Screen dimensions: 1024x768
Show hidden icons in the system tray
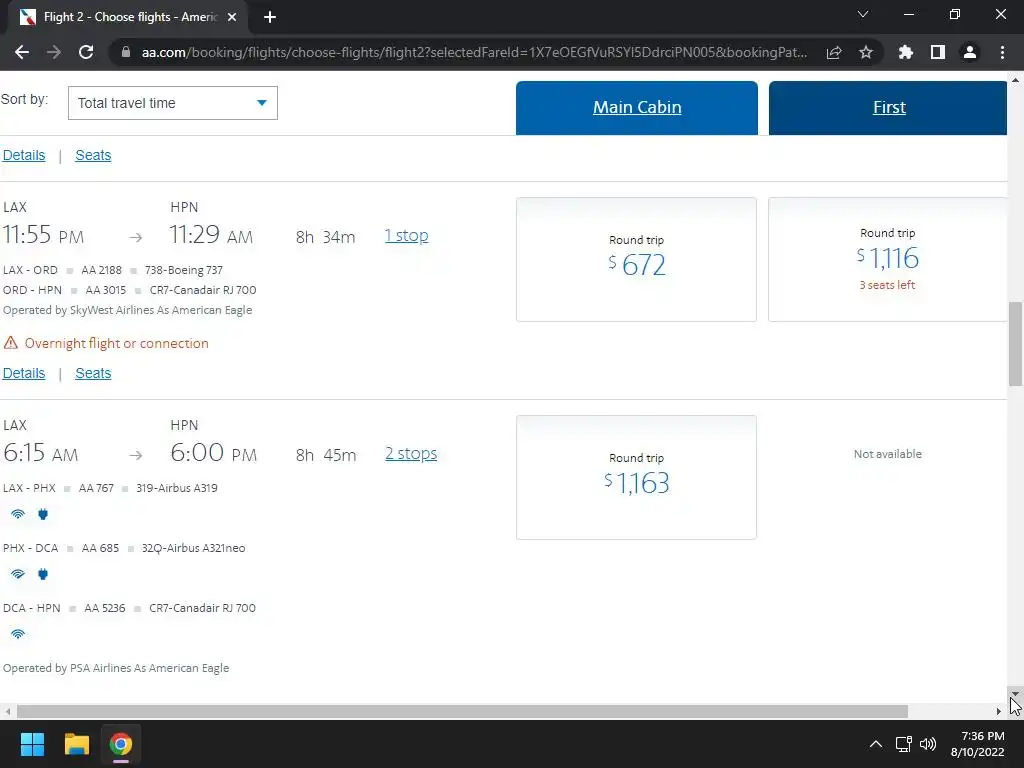click(x=876, y=744)
